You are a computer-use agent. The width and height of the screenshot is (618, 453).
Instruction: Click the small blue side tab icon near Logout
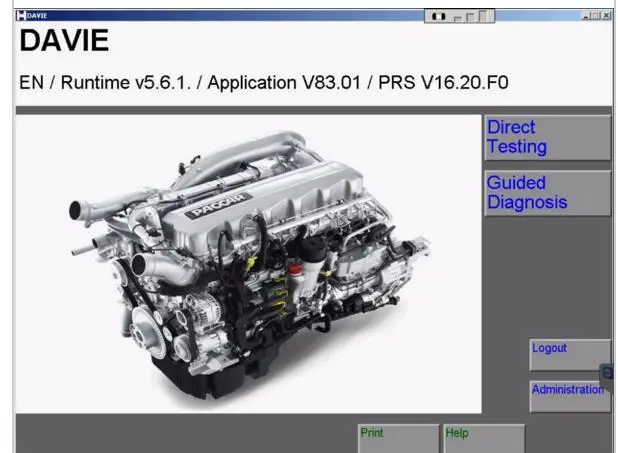[x=608, y=374]
